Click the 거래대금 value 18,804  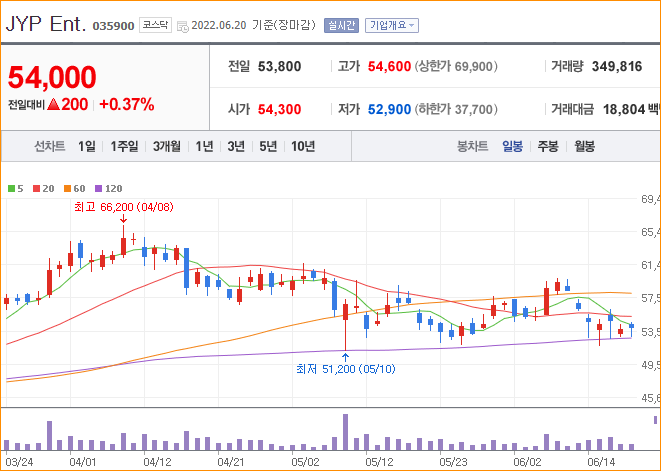point(624,110)
